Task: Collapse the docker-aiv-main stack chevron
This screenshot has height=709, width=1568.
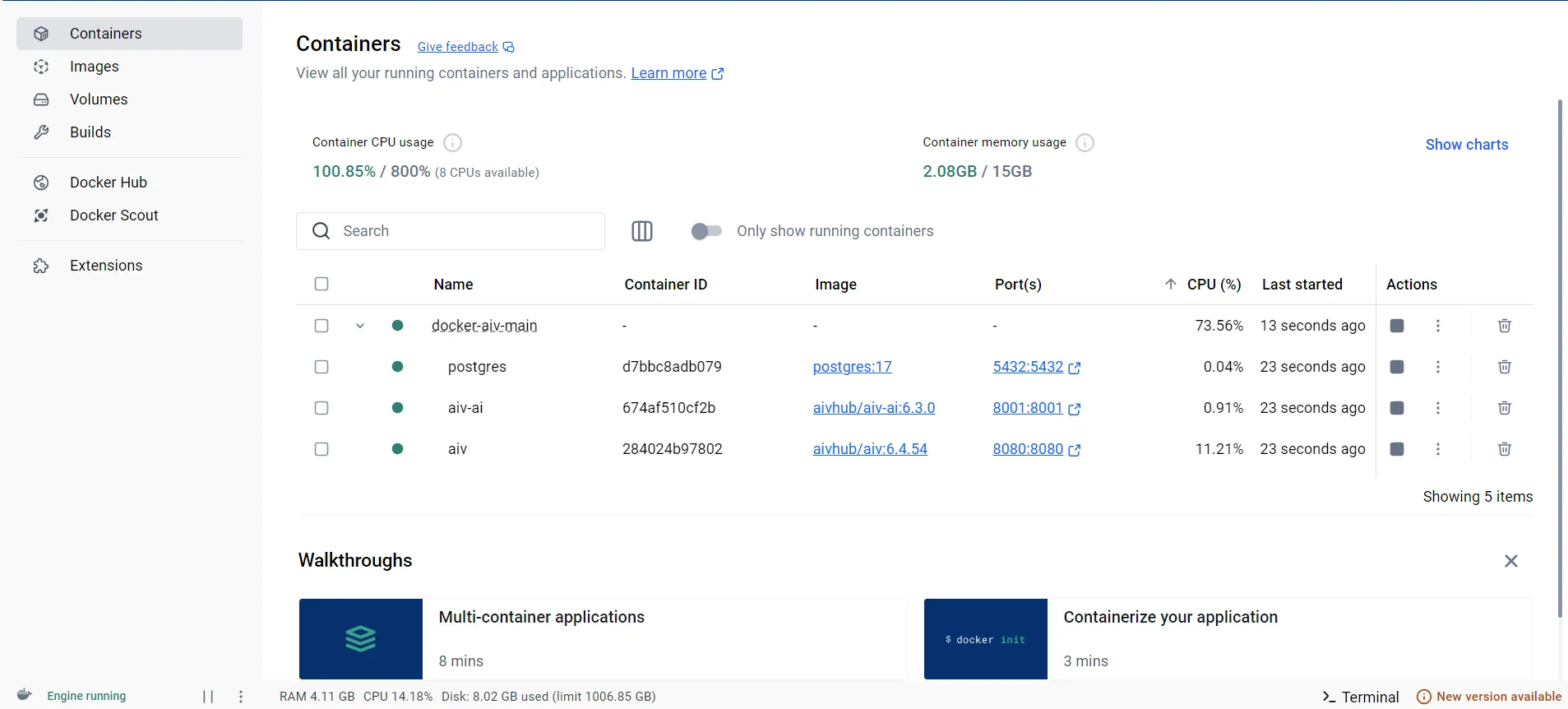Action: coord(360,326)
